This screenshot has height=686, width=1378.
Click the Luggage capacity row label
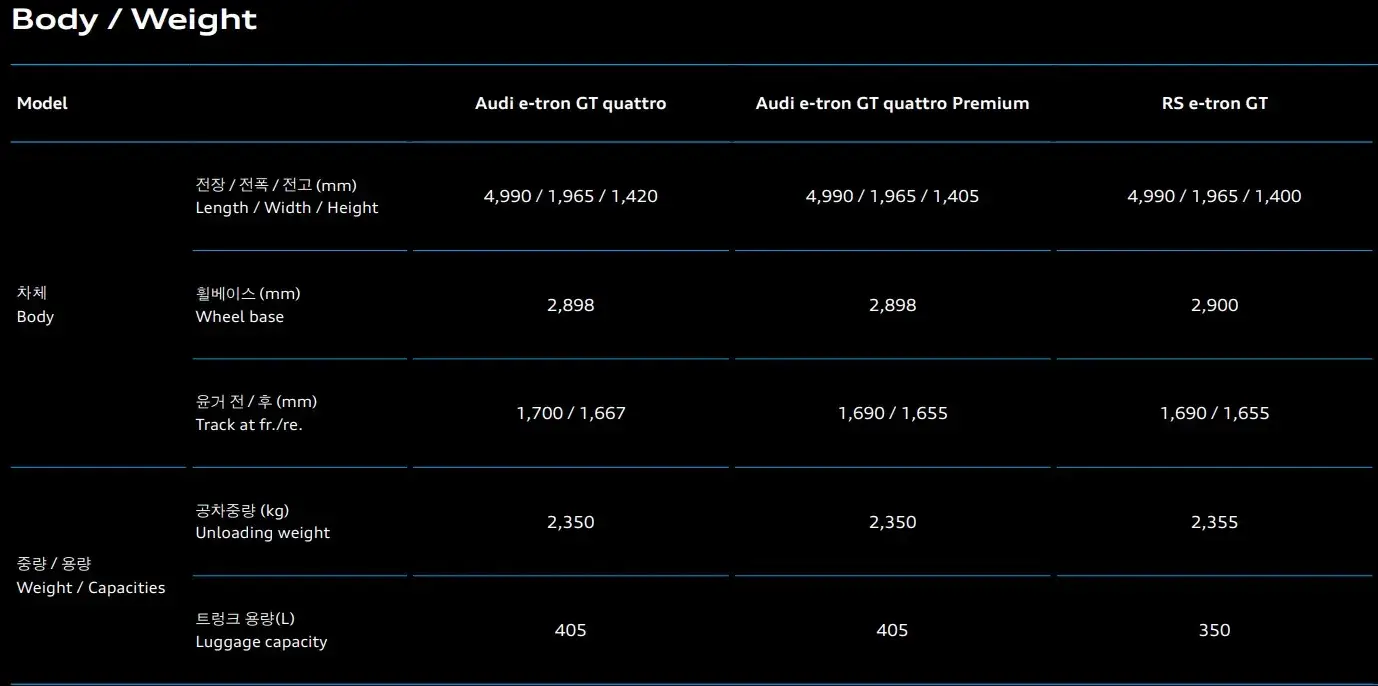coord(261,631)
